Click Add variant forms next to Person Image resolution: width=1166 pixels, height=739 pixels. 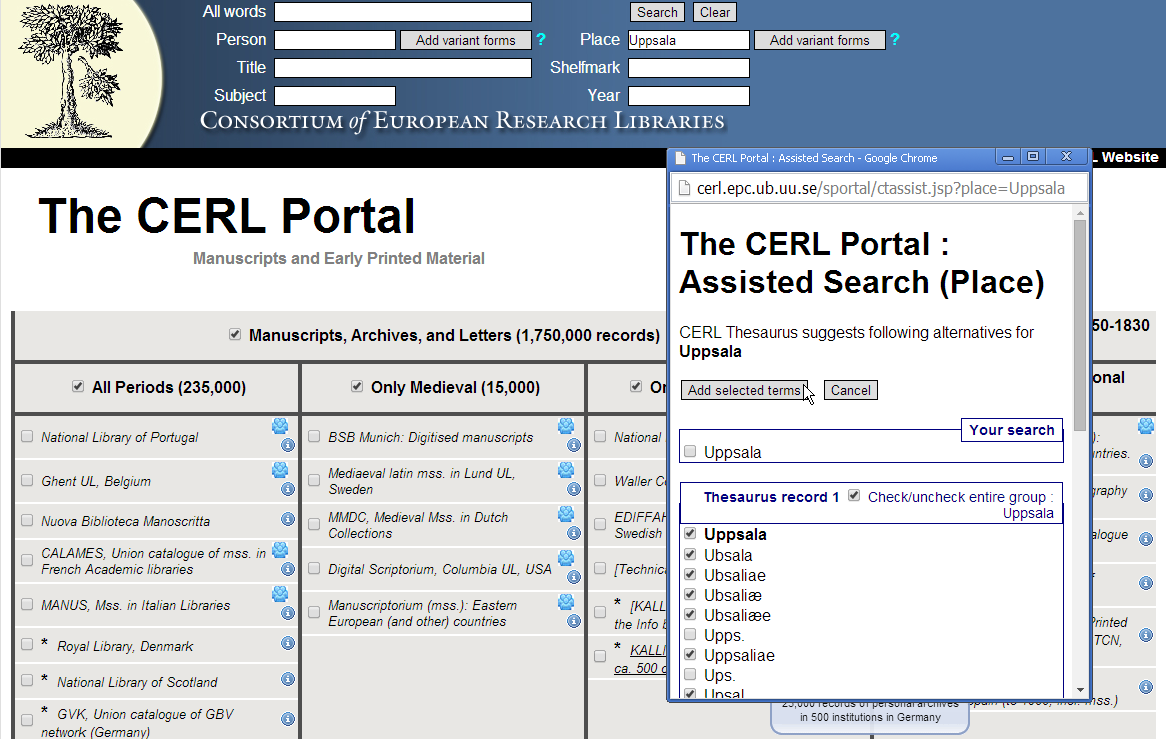pyautogui.click(x=466, y=40)
